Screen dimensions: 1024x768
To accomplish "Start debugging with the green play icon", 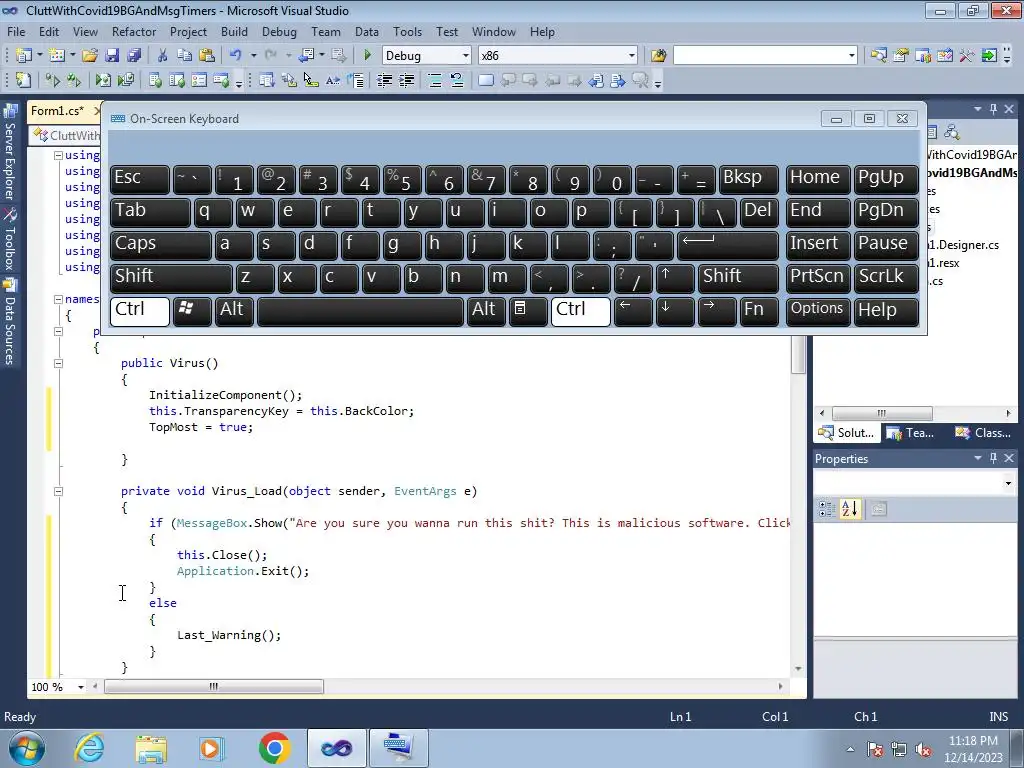I will coord(367,56).
